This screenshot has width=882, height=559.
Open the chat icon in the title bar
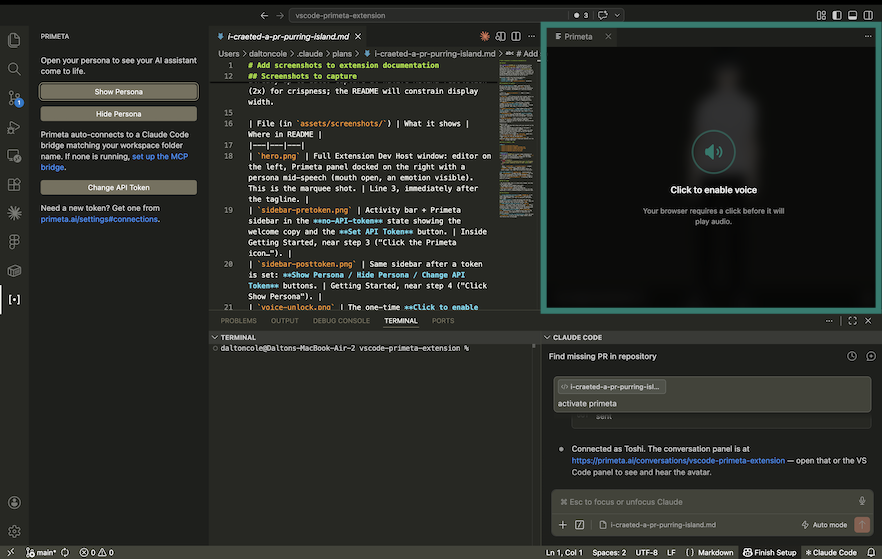click(x=602, y=15)
